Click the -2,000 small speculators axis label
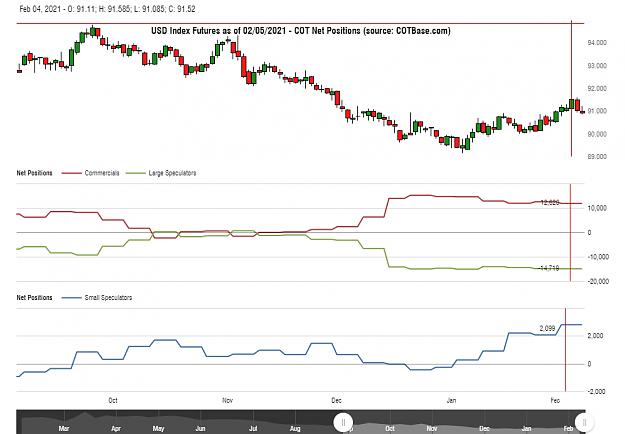Image resolution: width=625 pixels, height=434 pixels. pos(596,392)
